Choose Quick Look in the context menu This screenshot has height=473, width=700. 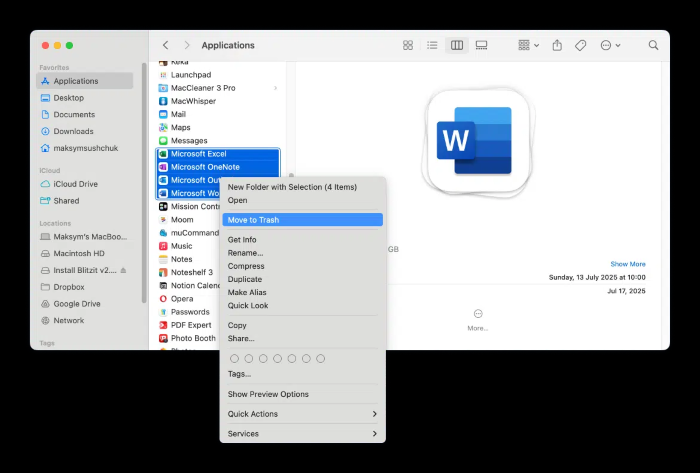302,306
